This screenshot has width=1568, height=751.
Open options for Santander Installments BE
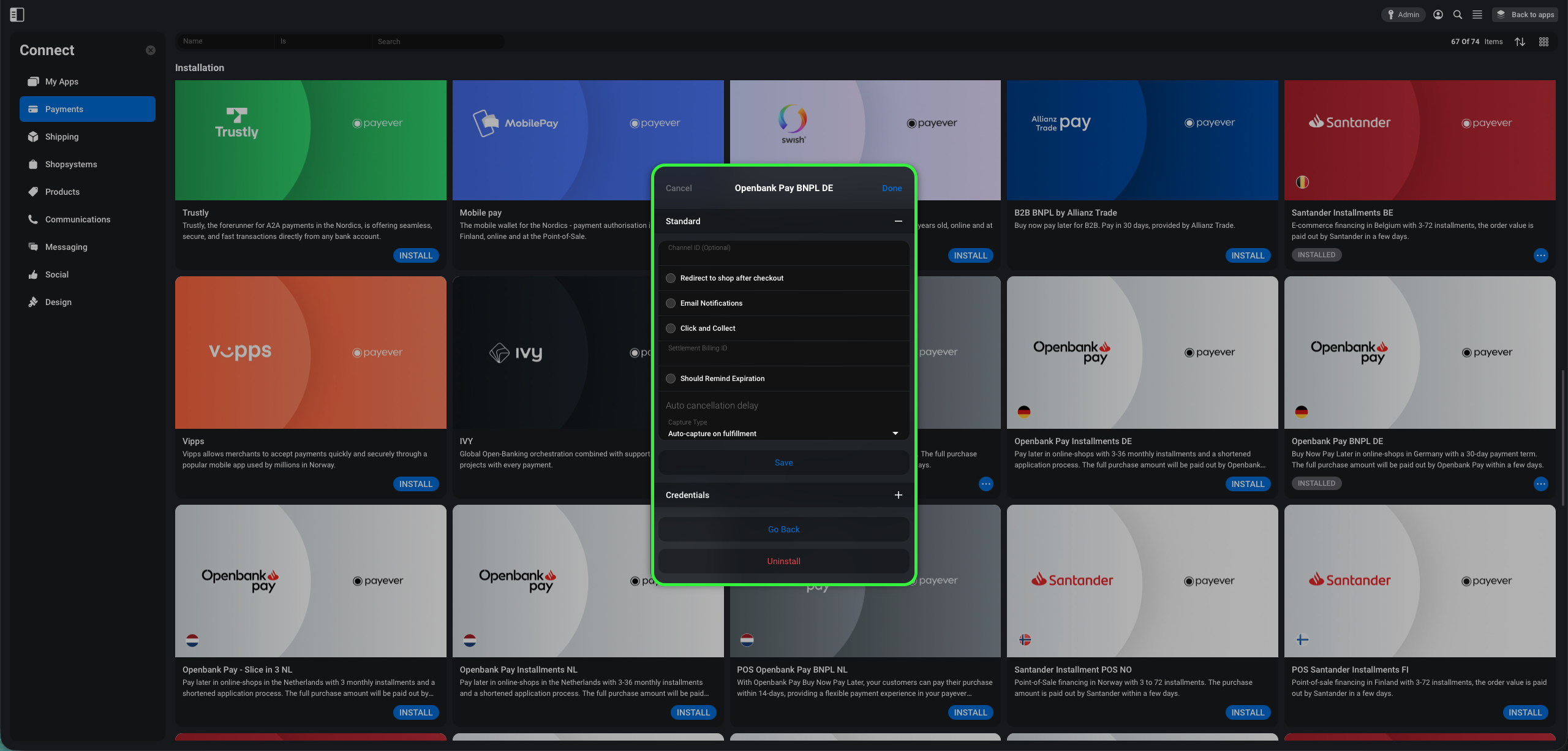pyautogui.click(x=1541, y=255)
